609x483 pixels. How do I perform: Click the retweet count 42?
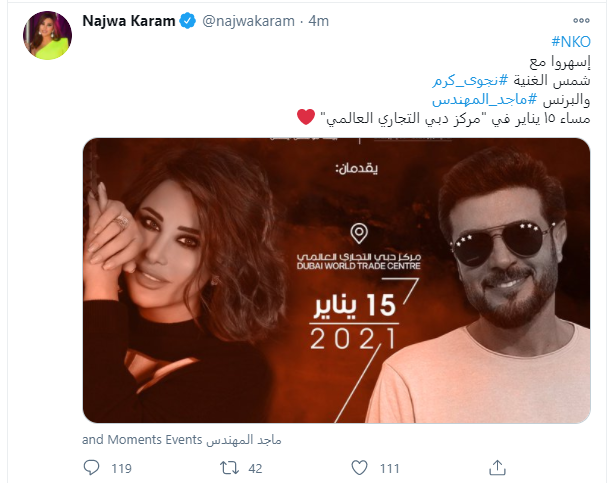tap(255, 469)
